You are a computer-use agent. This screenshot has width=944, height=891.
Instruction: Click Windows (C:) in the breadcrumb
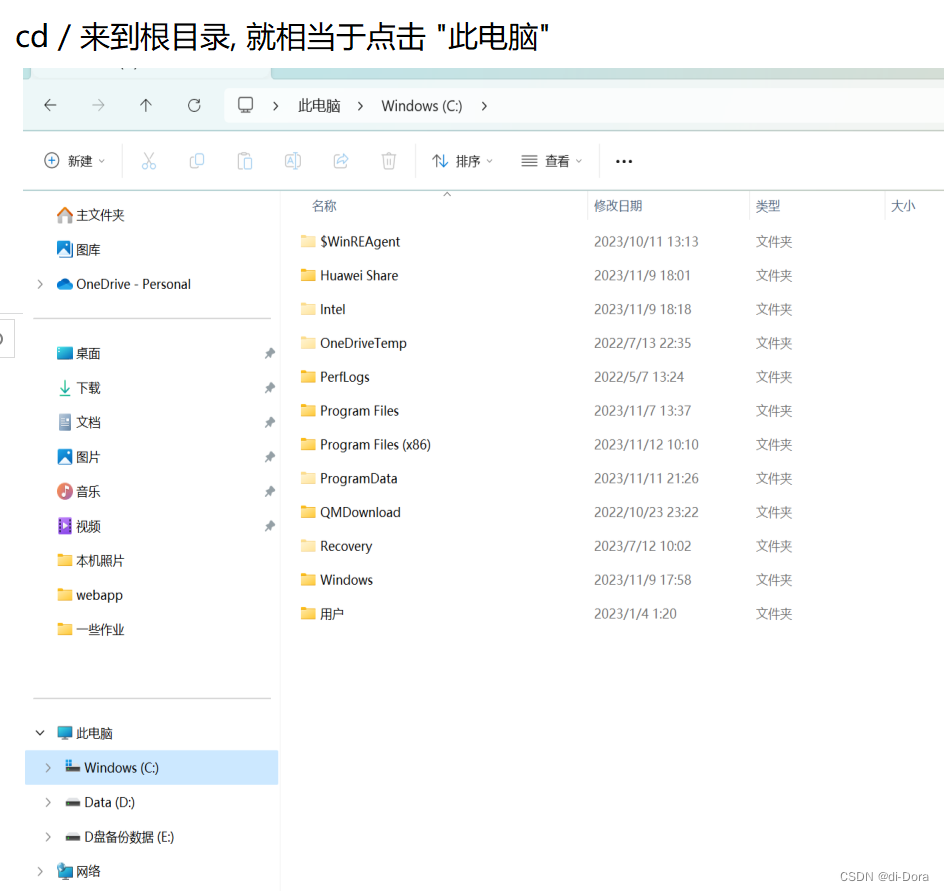click(x=421, y=106)
